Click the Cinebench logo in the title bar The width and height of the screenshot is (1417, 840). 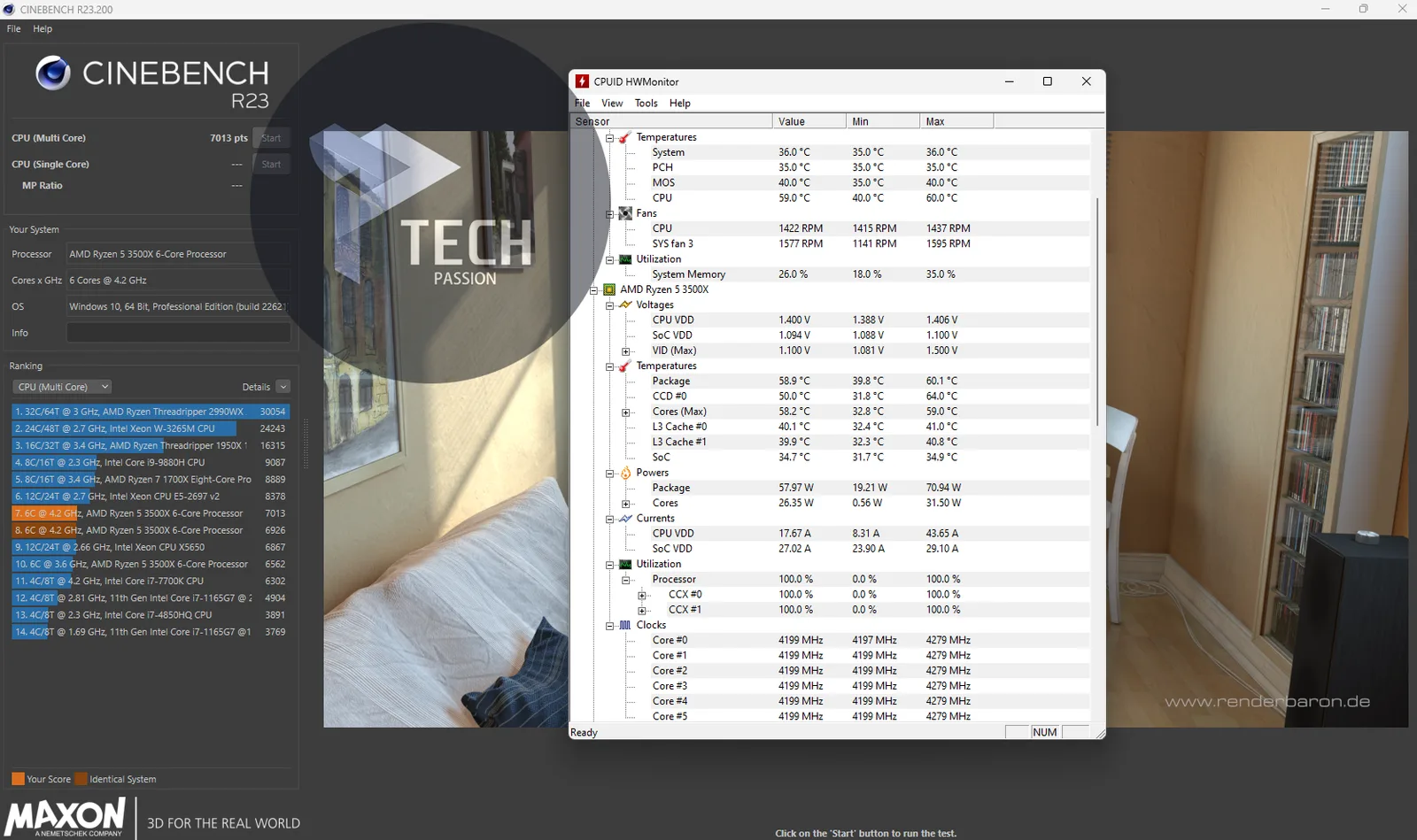9,9
